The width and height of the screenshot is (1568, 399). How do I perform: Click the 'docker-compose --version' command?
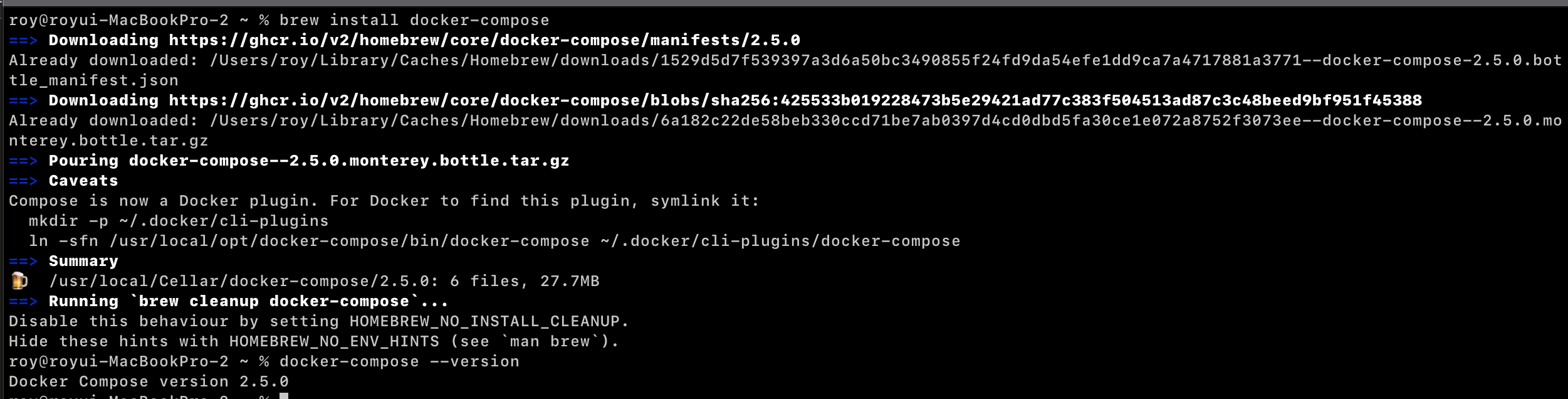399,362
